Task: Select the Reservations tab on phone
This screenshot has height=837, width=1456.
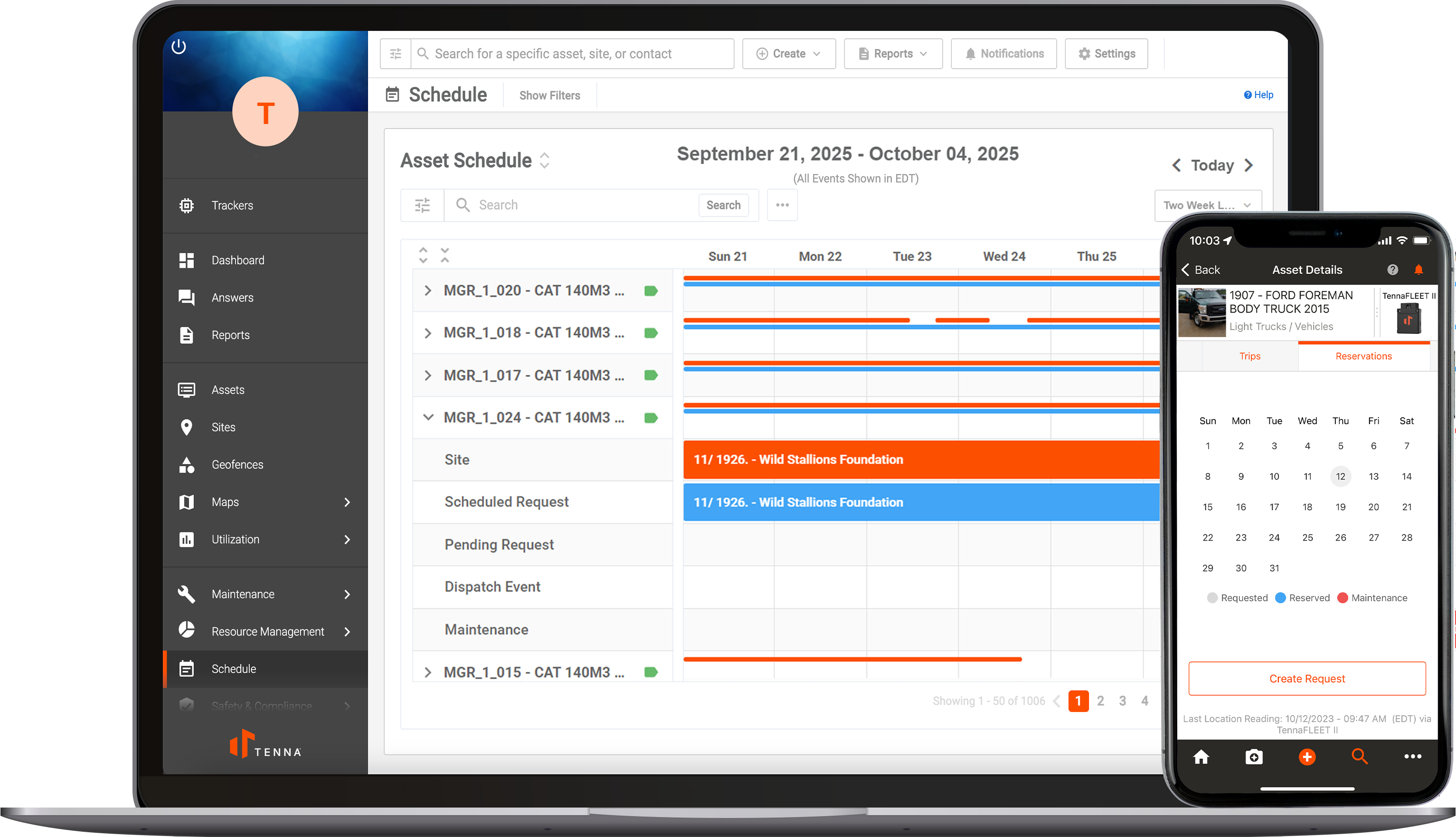Action: [1363, 356]
